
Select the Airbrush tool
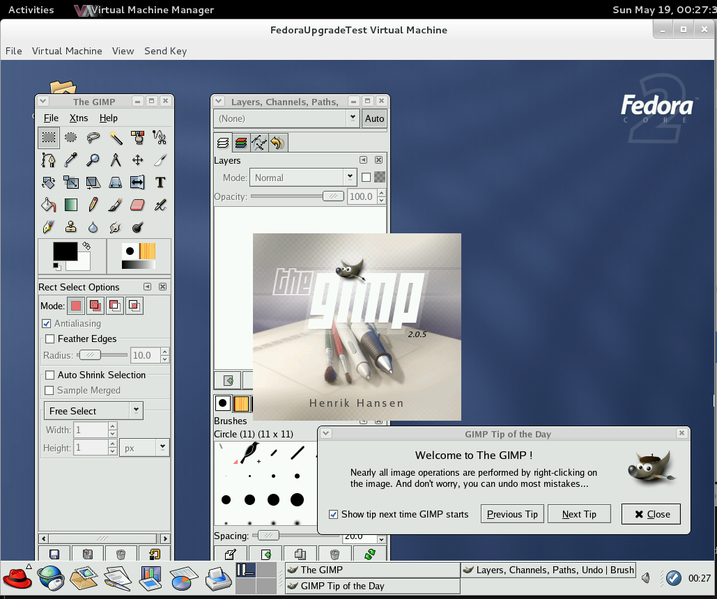click(160, 205)
